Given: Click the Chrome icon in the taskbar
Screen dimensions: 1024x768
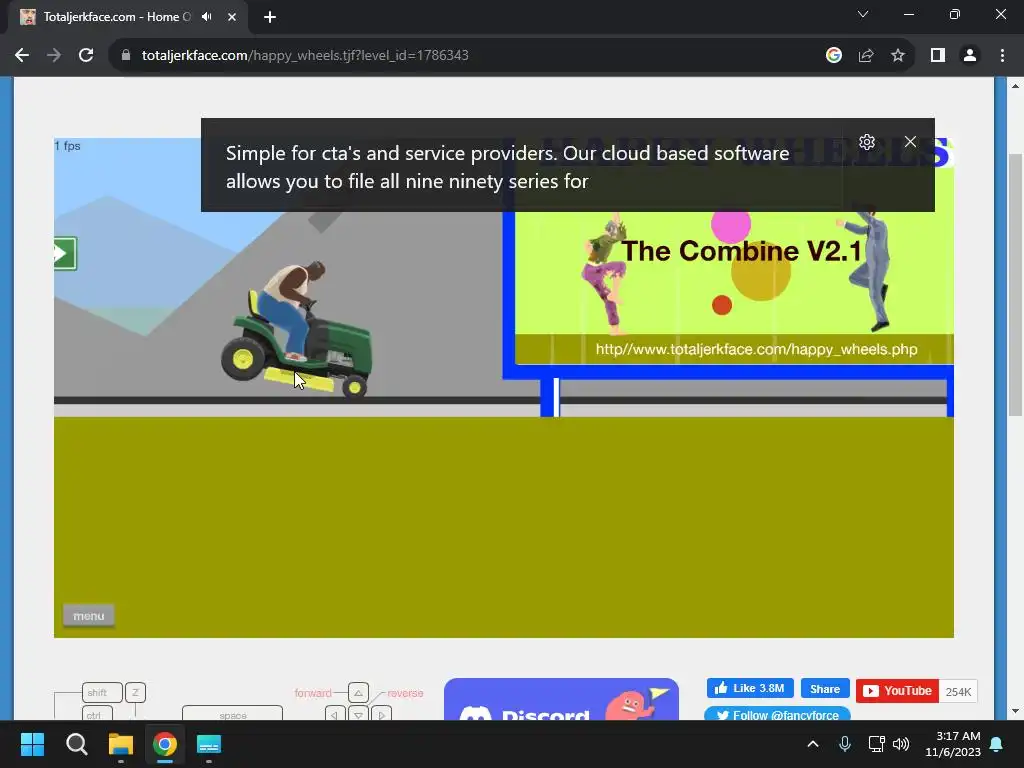Looking at the screenshot, I should 165,744.
